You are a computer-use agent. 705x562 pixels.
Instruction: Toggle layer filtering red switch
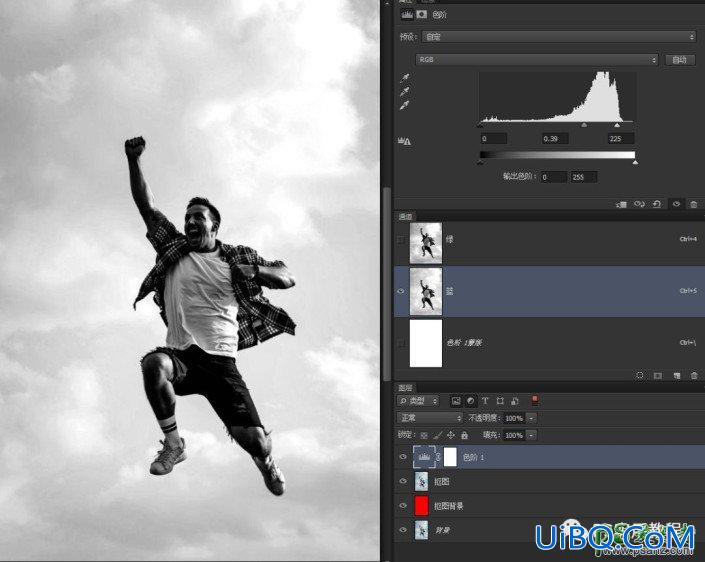click(x=535, y=400)
